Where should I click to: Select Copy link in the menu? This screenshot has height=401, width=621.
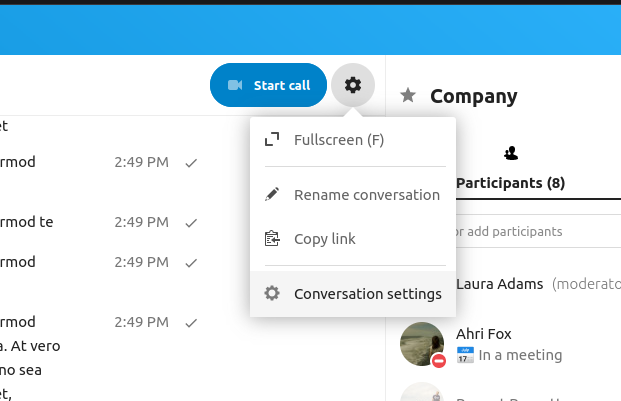(324, 239)
